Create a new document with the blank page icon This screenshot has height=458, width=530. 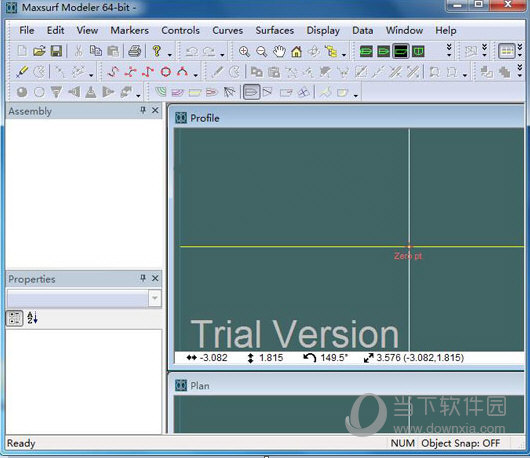pos(22,51)
